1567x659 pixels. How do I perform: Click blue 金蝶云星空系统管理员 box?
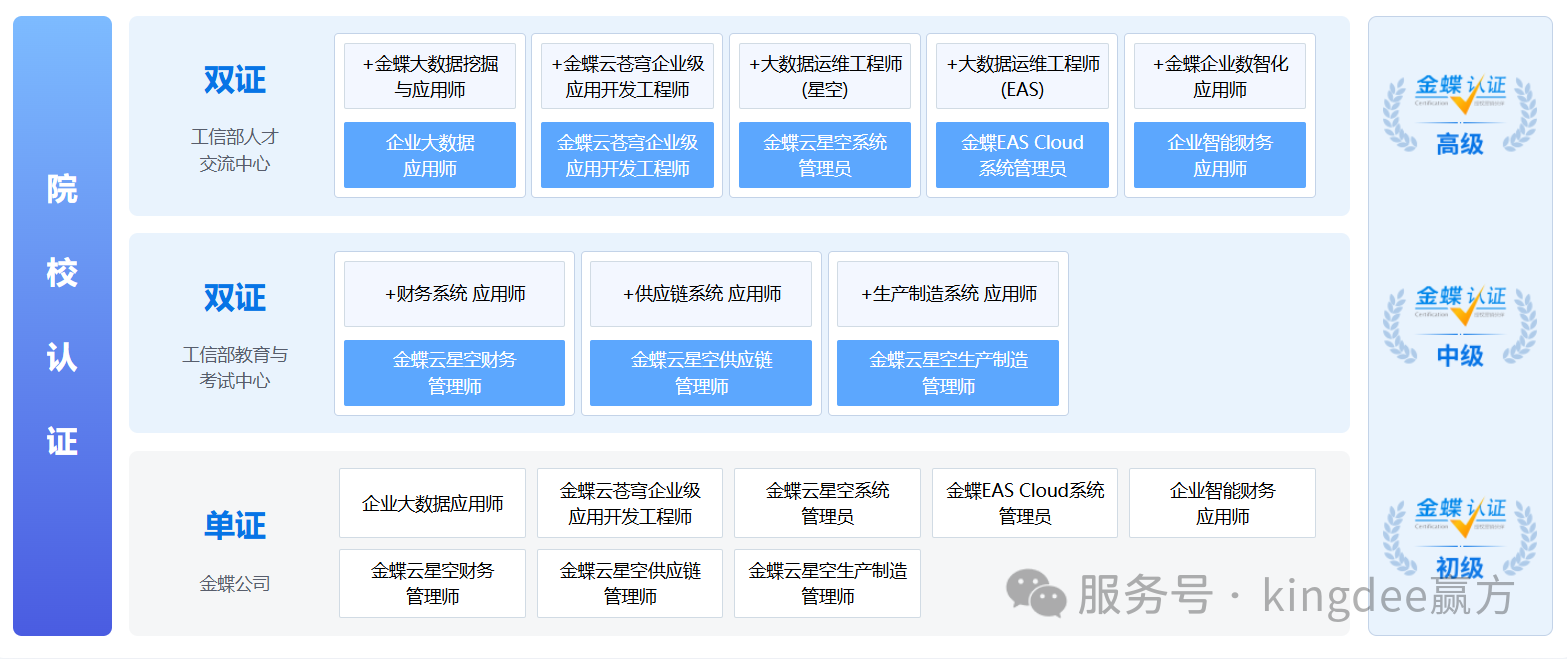825,155
